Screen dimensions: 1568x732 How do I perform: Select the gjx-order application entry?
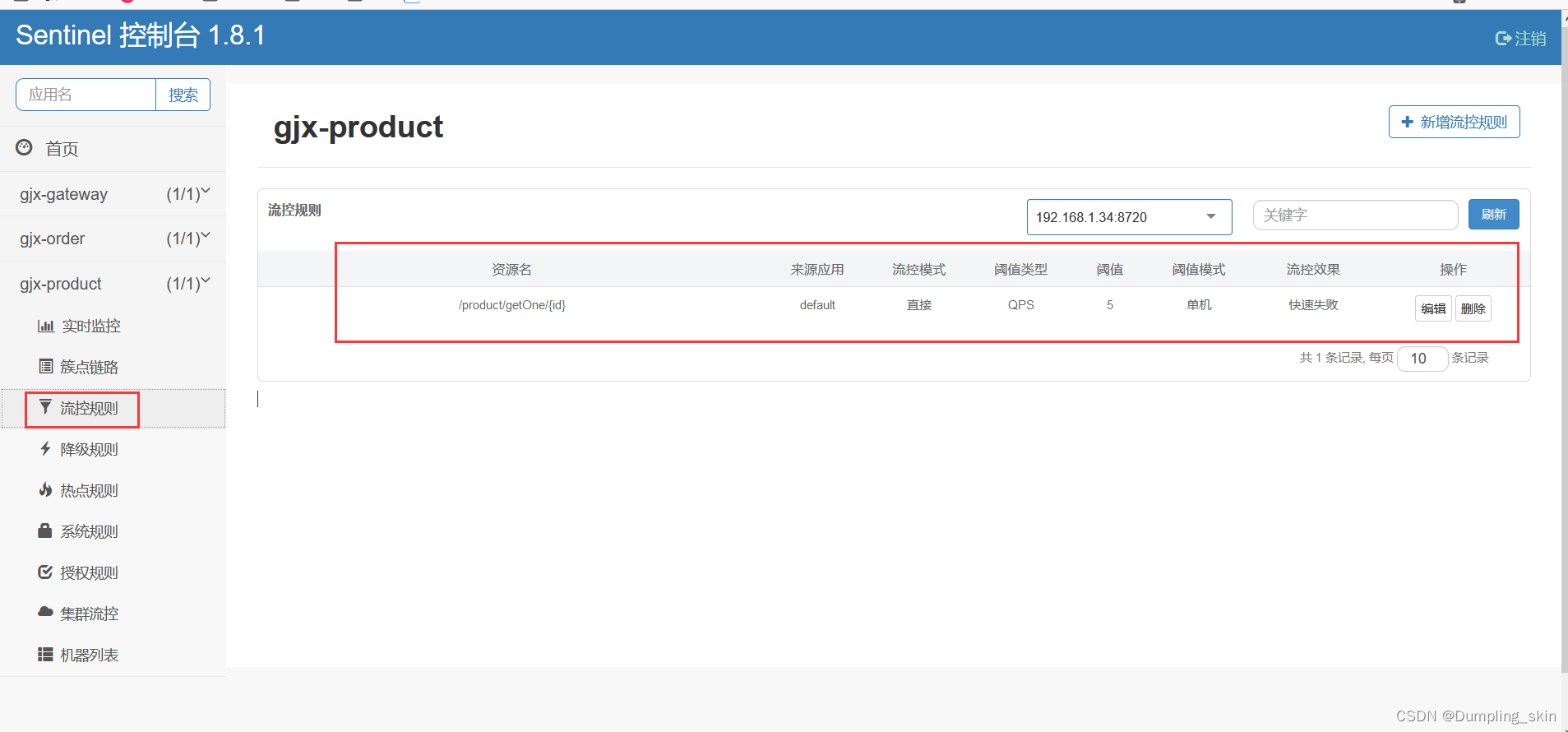click(x=113, y=239)
